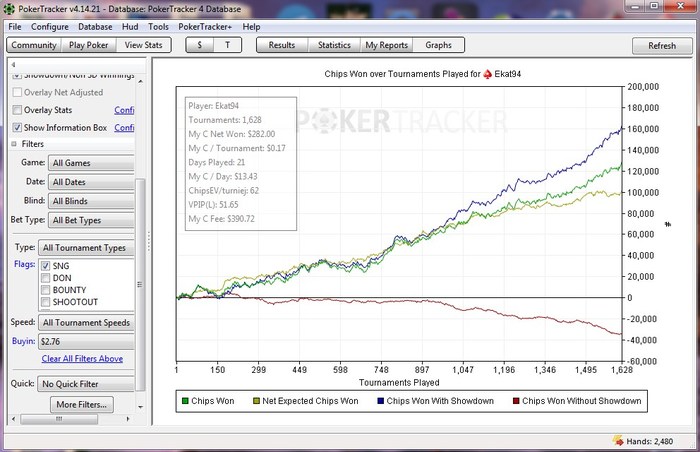The height and width of the screenshot is (452, 700).
Task: Uncheck the Show Information Box checkbox
Action: (17, 128)
